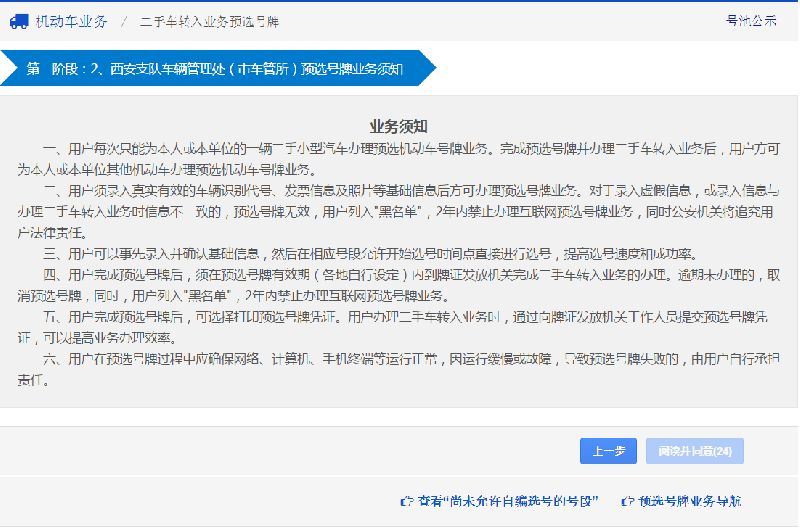800x528 pixels.
Task: Click the paragraph beginning 二、用户须录入真实有效
Action: 398,212
